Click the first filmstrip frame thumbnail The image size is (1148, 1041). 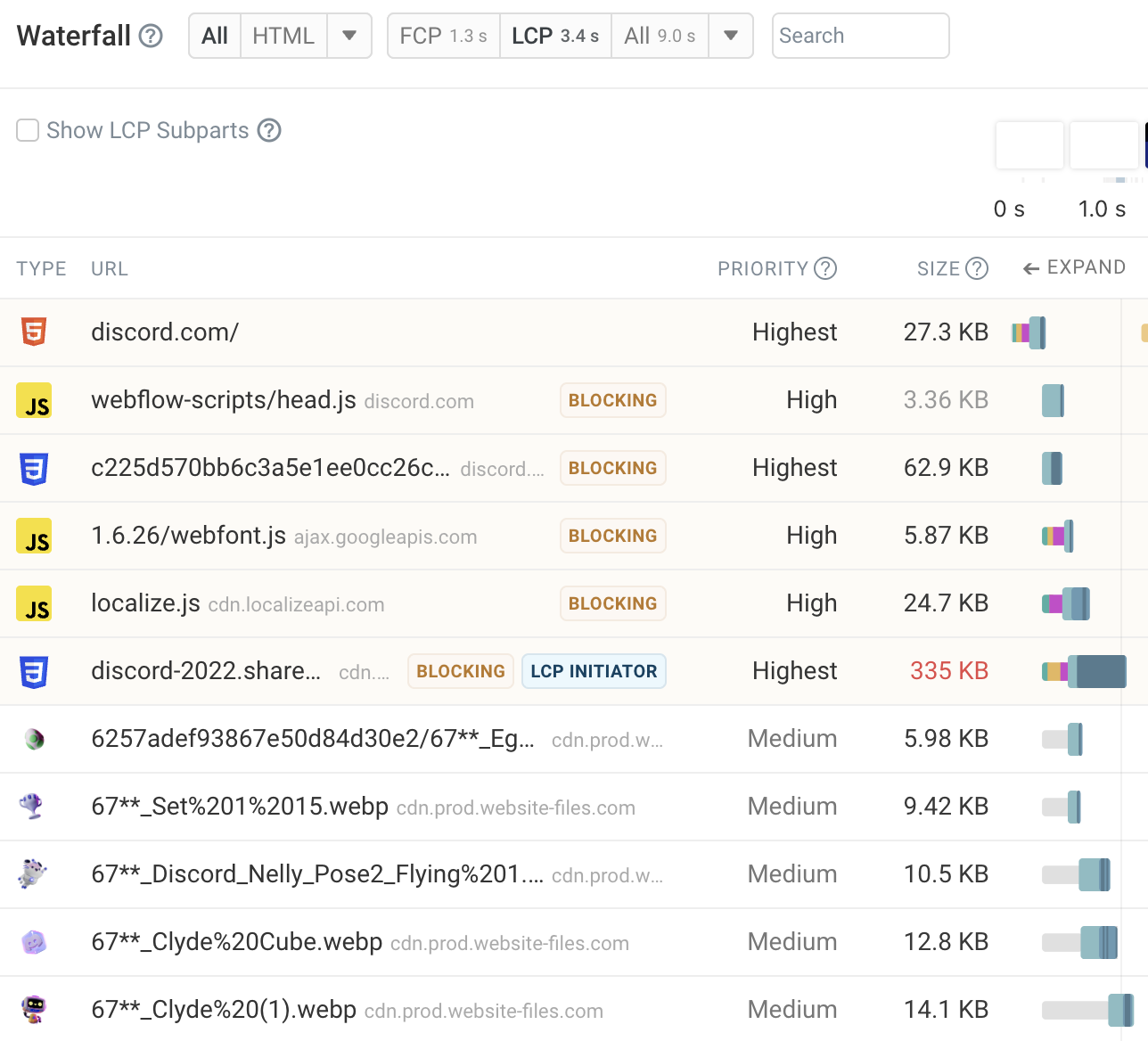coord(1029,145)
